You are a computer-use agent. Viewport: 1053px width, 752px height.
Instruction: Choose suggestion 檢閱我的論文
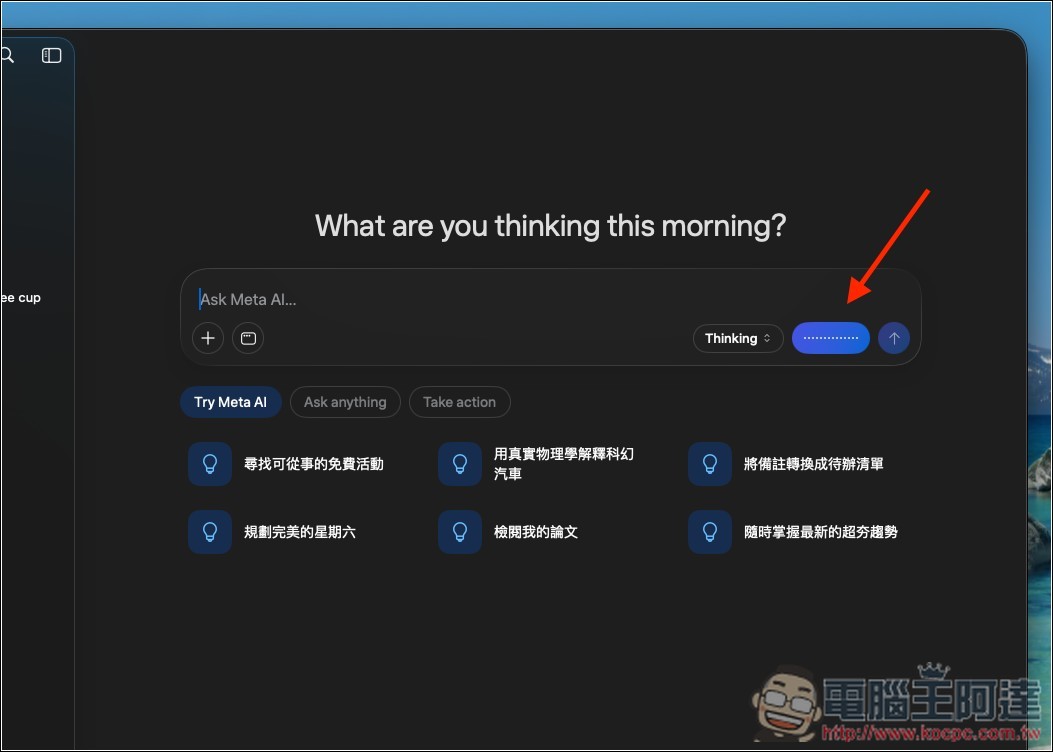point(508,532)
